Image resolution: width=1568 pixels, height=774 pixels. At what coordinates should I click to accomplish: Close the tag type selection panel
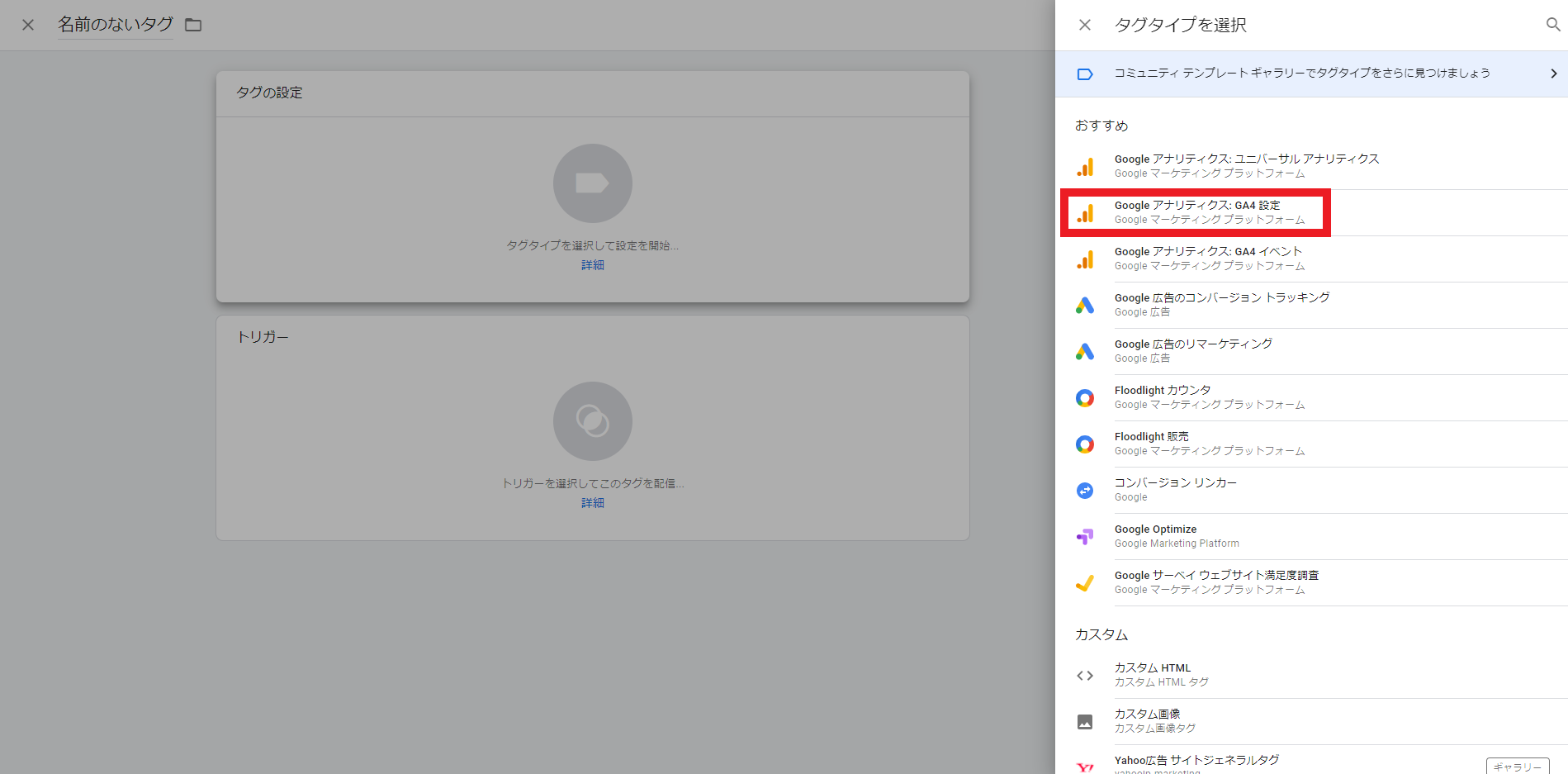(1085, 25)
